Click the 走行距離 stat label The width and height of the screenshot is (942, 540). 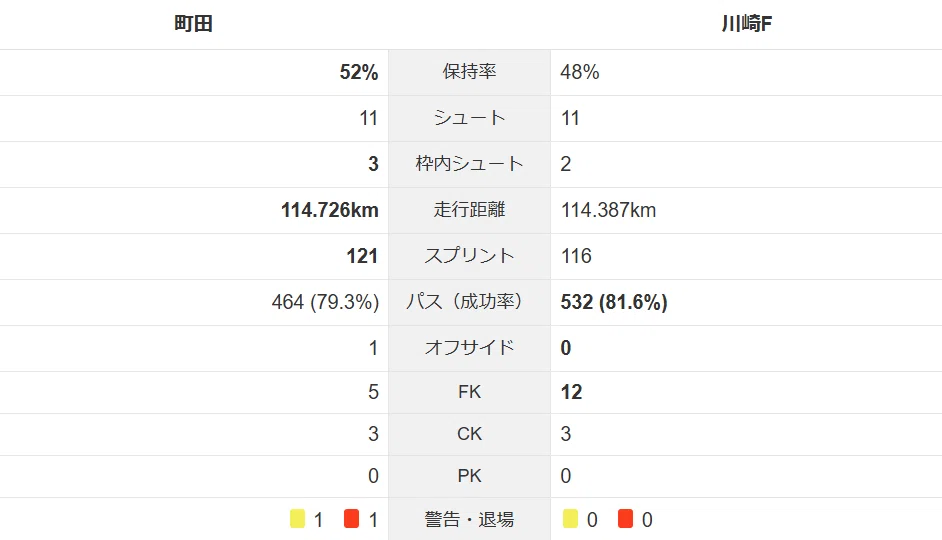[x=469, y=210]
